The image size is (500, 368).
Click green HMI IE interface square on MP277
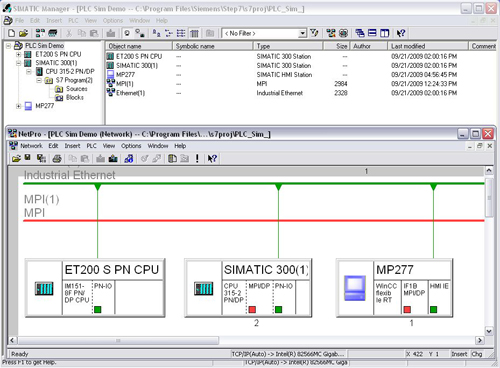[x=433, y=309]
